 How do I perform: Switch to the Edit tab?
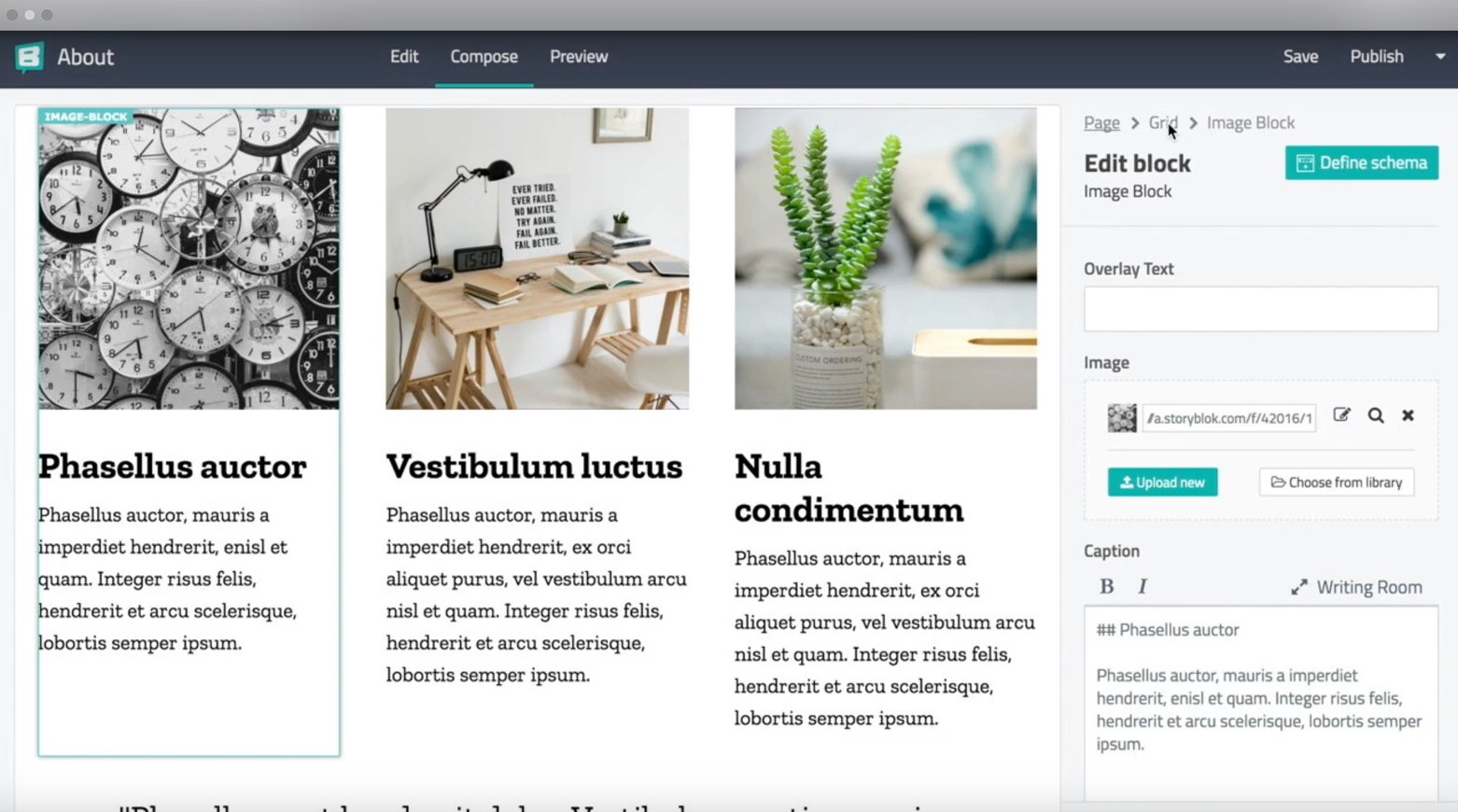pyautogui.click(x=404, y=57)
